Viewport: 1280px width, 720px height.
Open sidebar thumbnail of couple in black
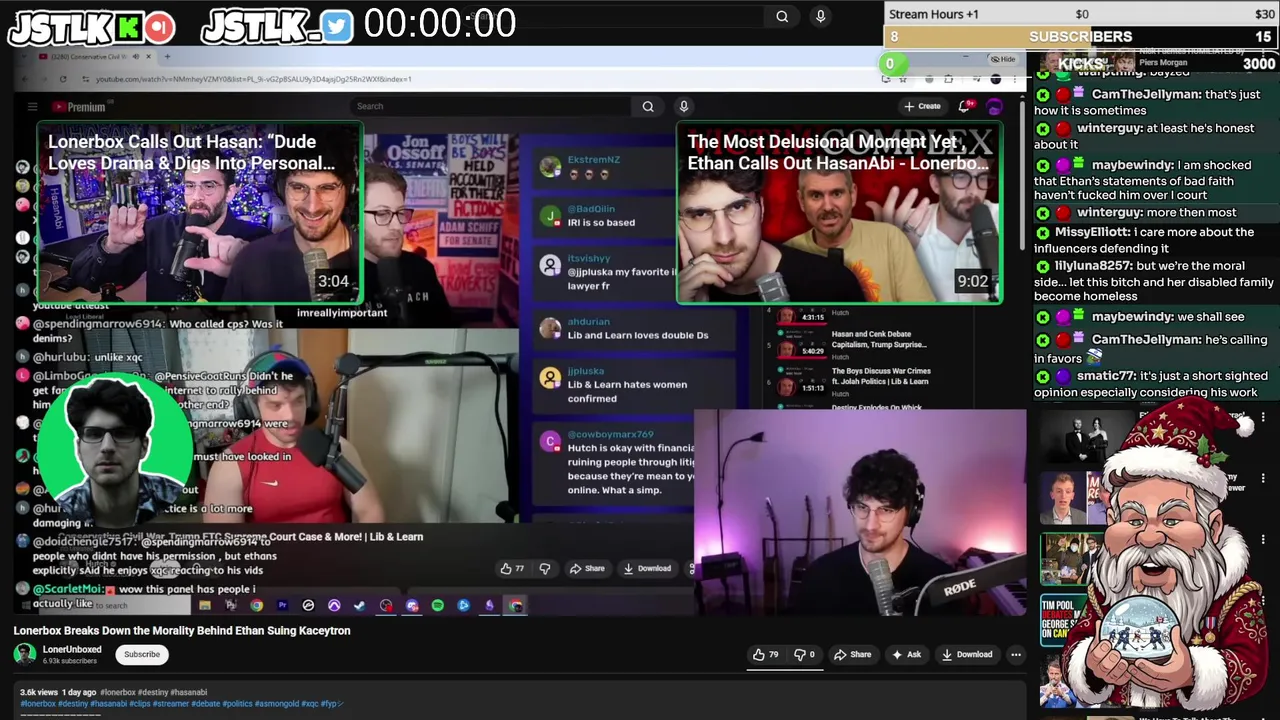[x=1087, y=436]
